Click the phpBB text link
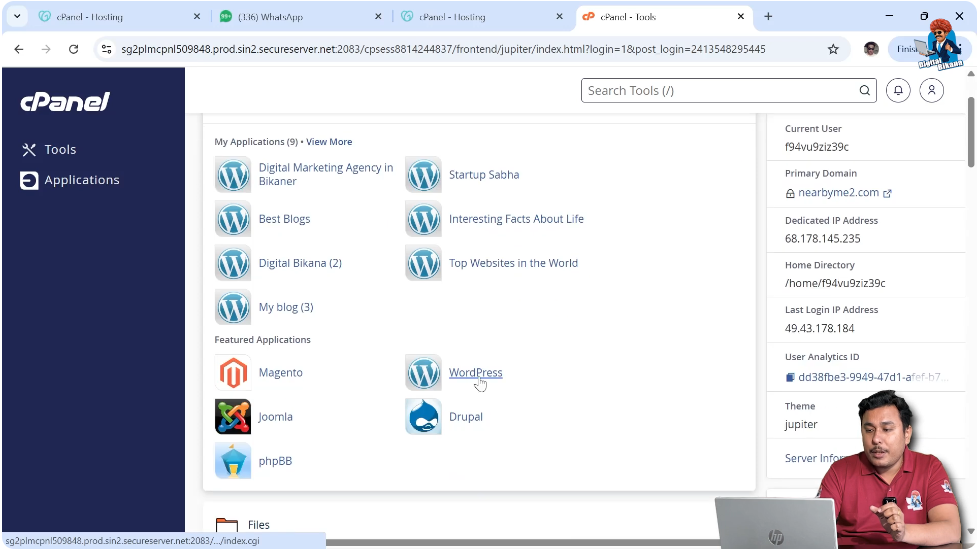Image resolution: width=977 pixels, height=549 pixels. 275,461
